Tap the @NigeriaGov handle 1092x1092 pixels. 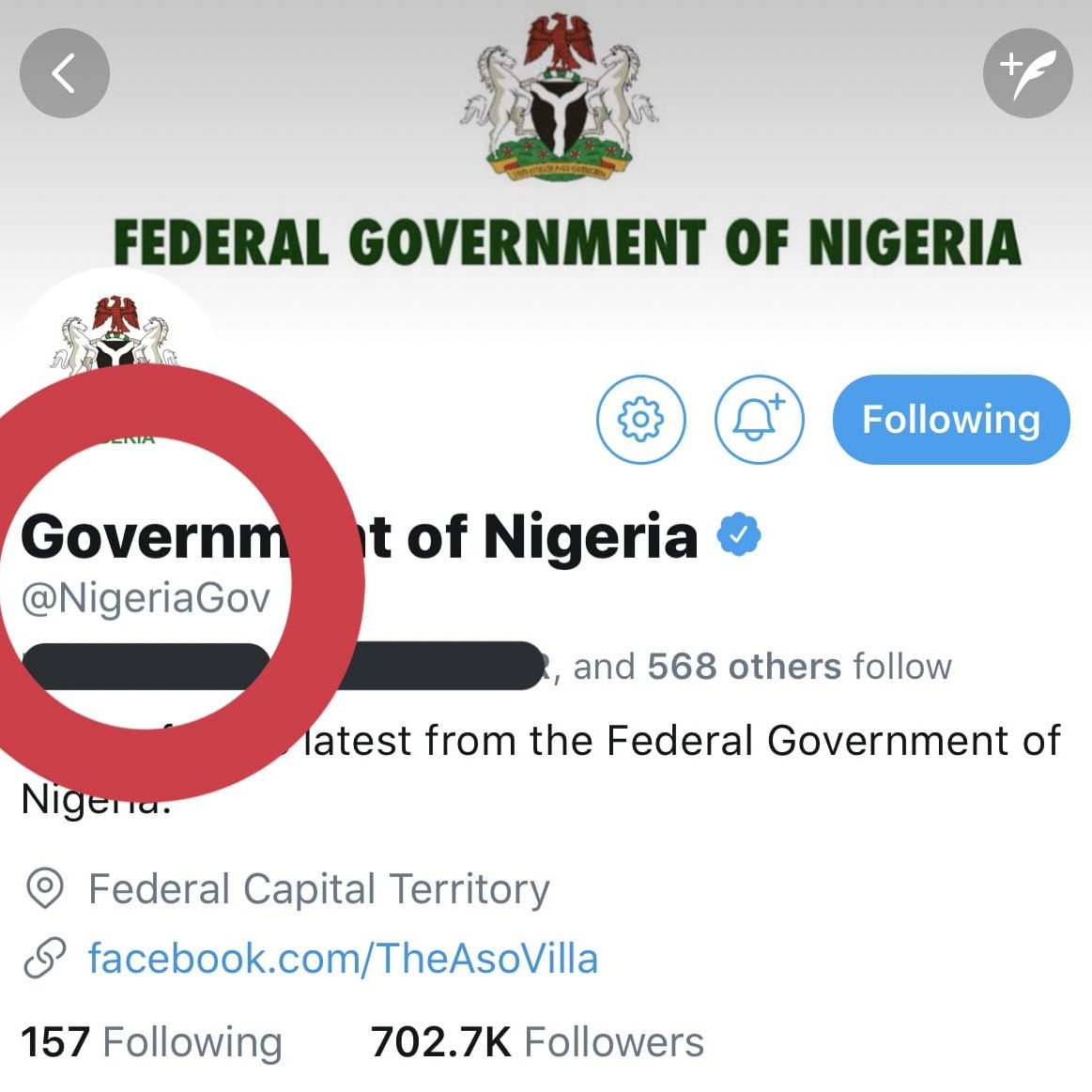(146, 598)
